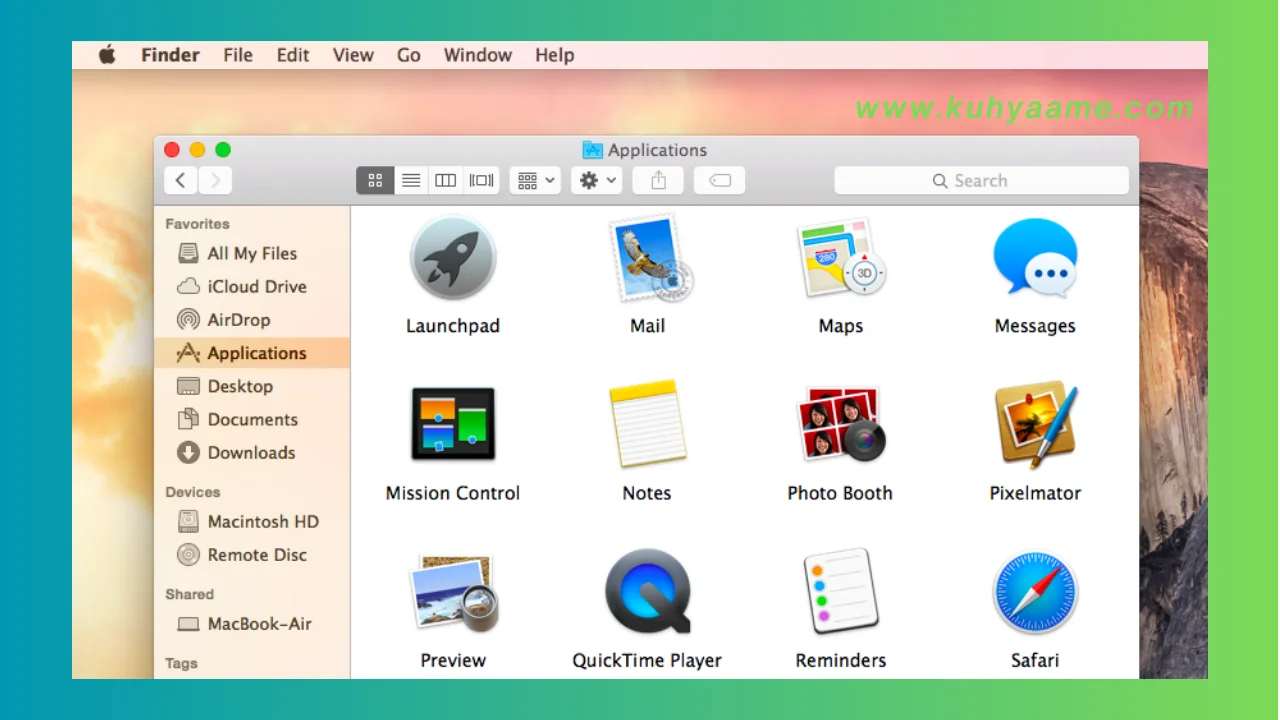
Task: Select Macintosh HD device
Action: 252,521
